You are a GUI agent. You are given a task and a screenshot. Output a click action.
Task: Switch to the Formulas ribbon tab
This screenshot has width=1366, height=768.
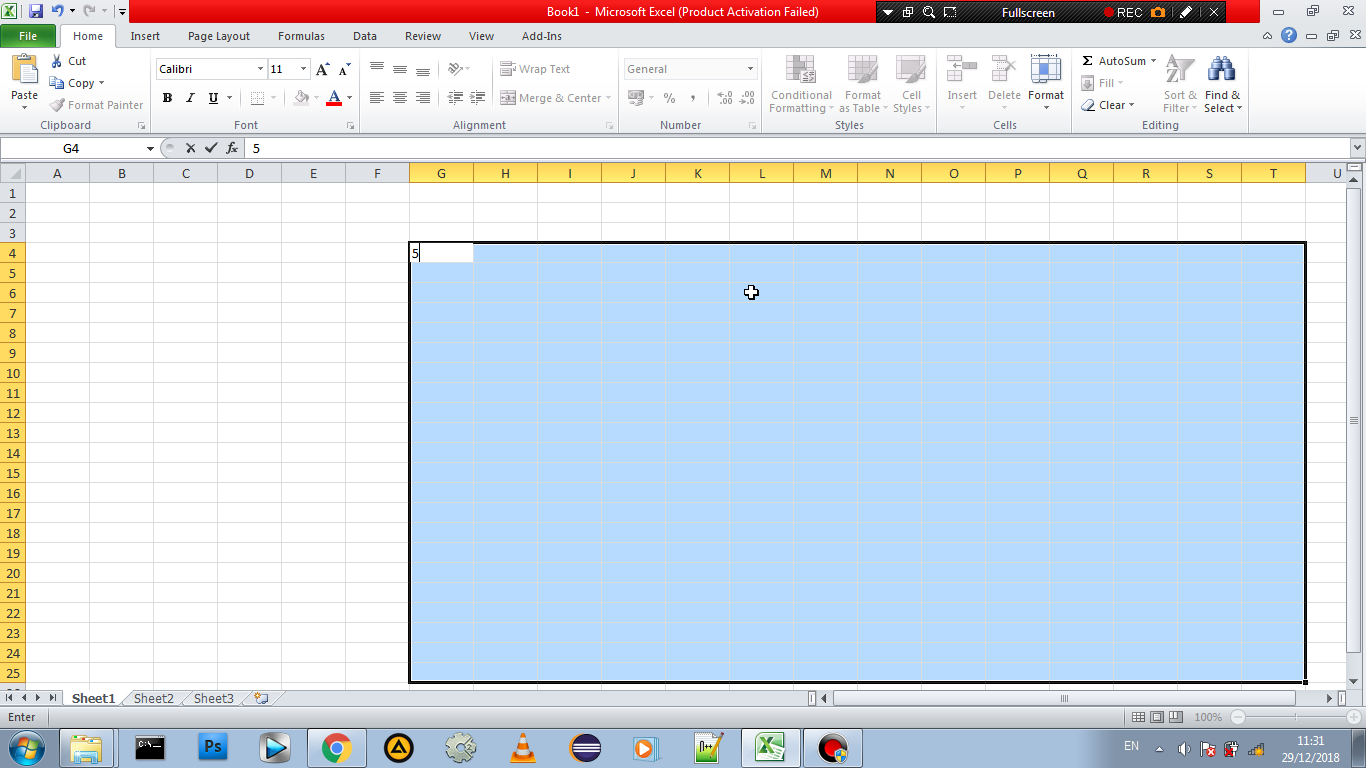tap(301, 36)
